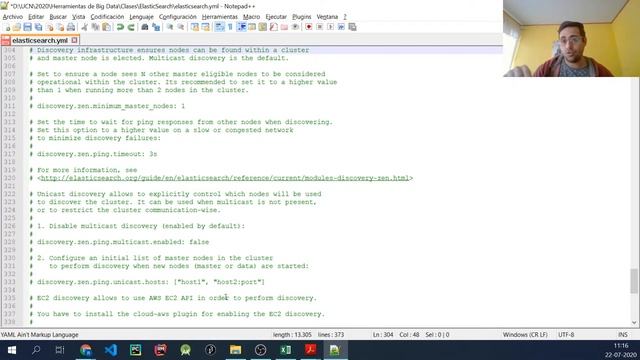This screenshot has width=640, height=360.
Task: Click the Zoom In toolbar icon
Action: (170, 27)
